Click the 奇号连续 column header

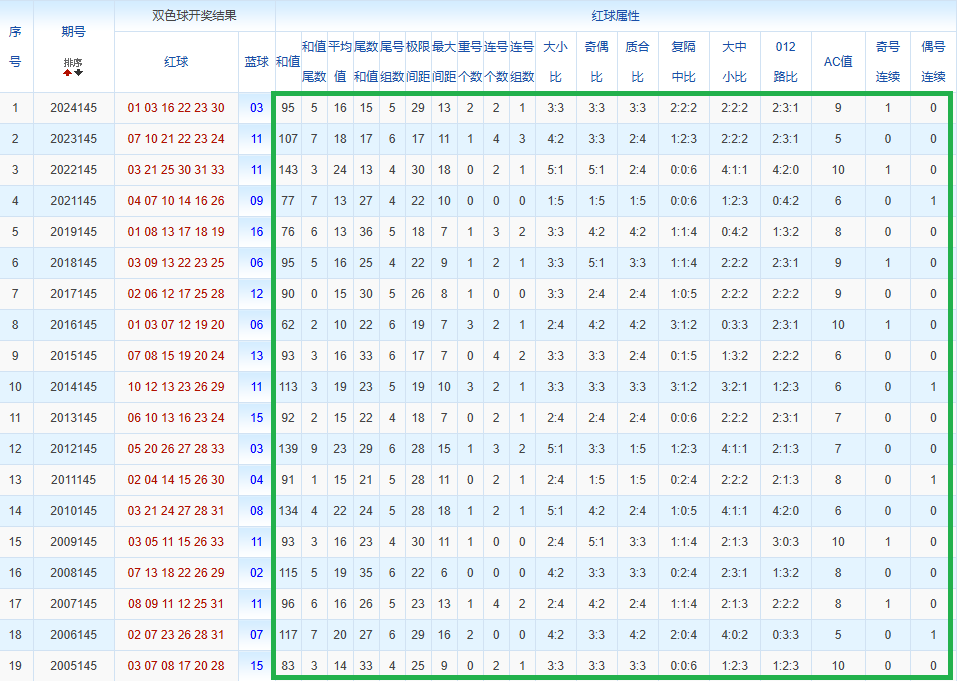point(887,62)
